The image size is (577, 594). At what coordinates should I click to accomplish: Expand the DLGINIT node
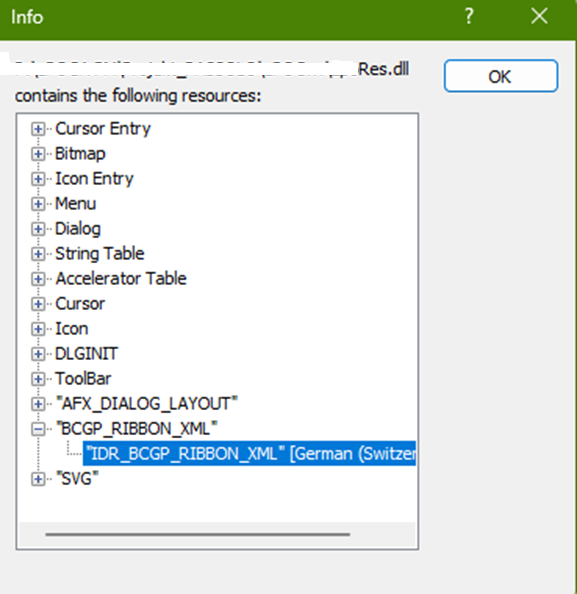(x=38, y=354)
